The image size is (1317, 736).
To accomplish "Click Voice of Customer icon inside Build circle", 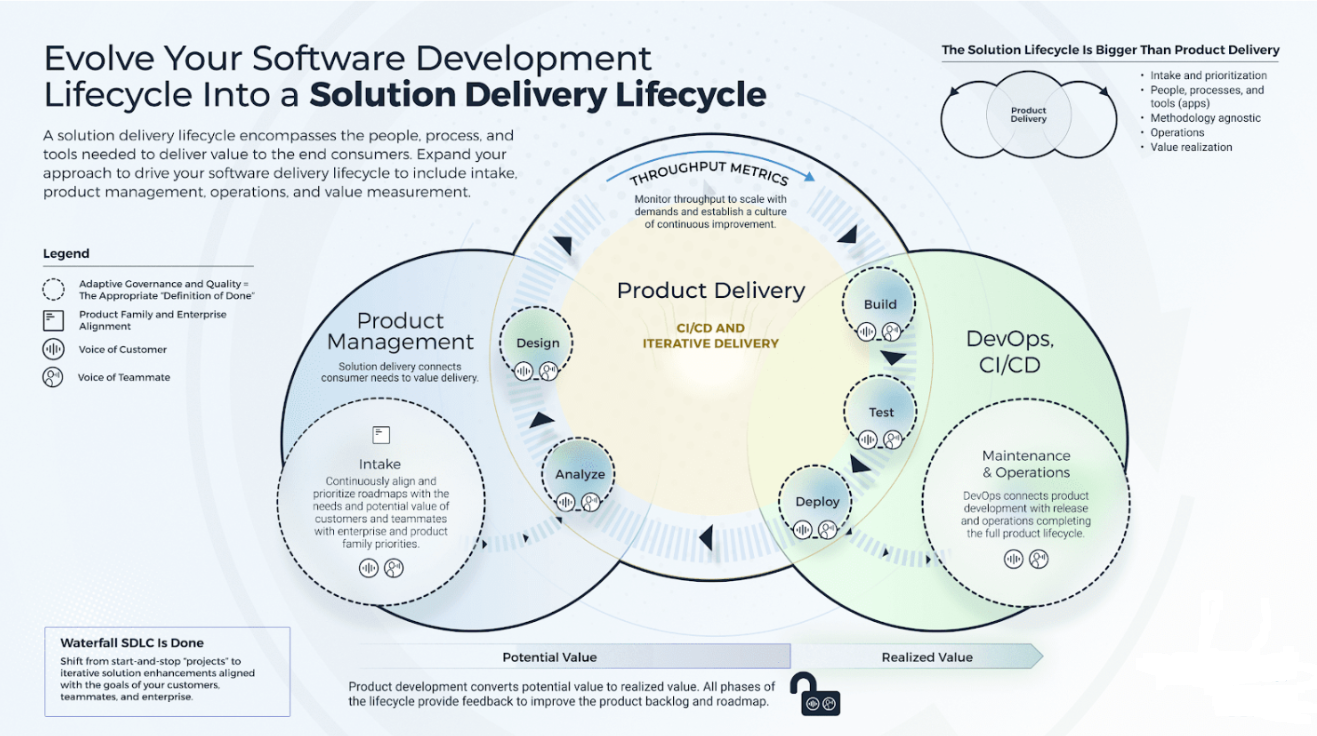I will pos(868,331).
